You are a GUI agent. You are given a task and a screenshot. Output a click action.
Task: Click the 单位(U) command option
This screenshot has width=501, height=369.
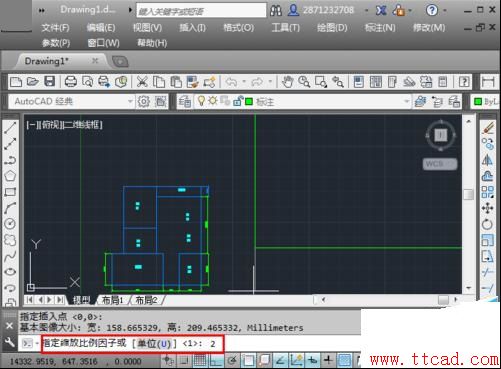click(154, 343)
